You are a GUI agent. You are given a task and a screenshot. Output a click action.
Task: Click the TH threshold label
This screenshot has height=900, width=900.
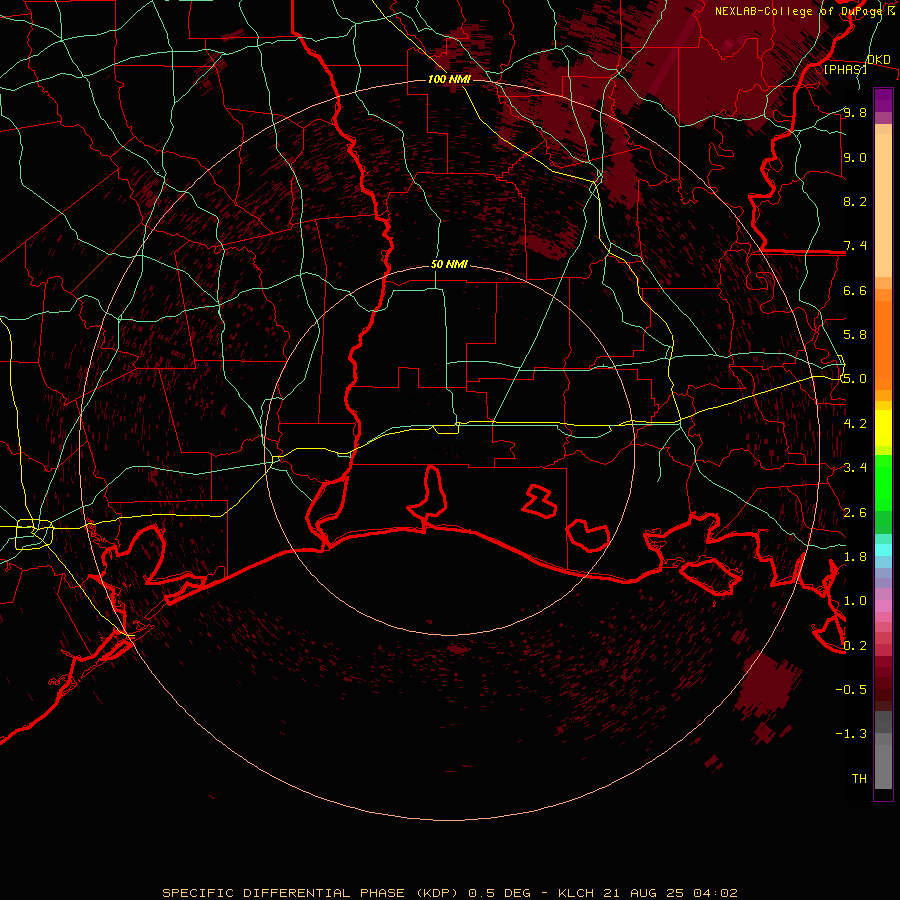click(x=859, y=779)
